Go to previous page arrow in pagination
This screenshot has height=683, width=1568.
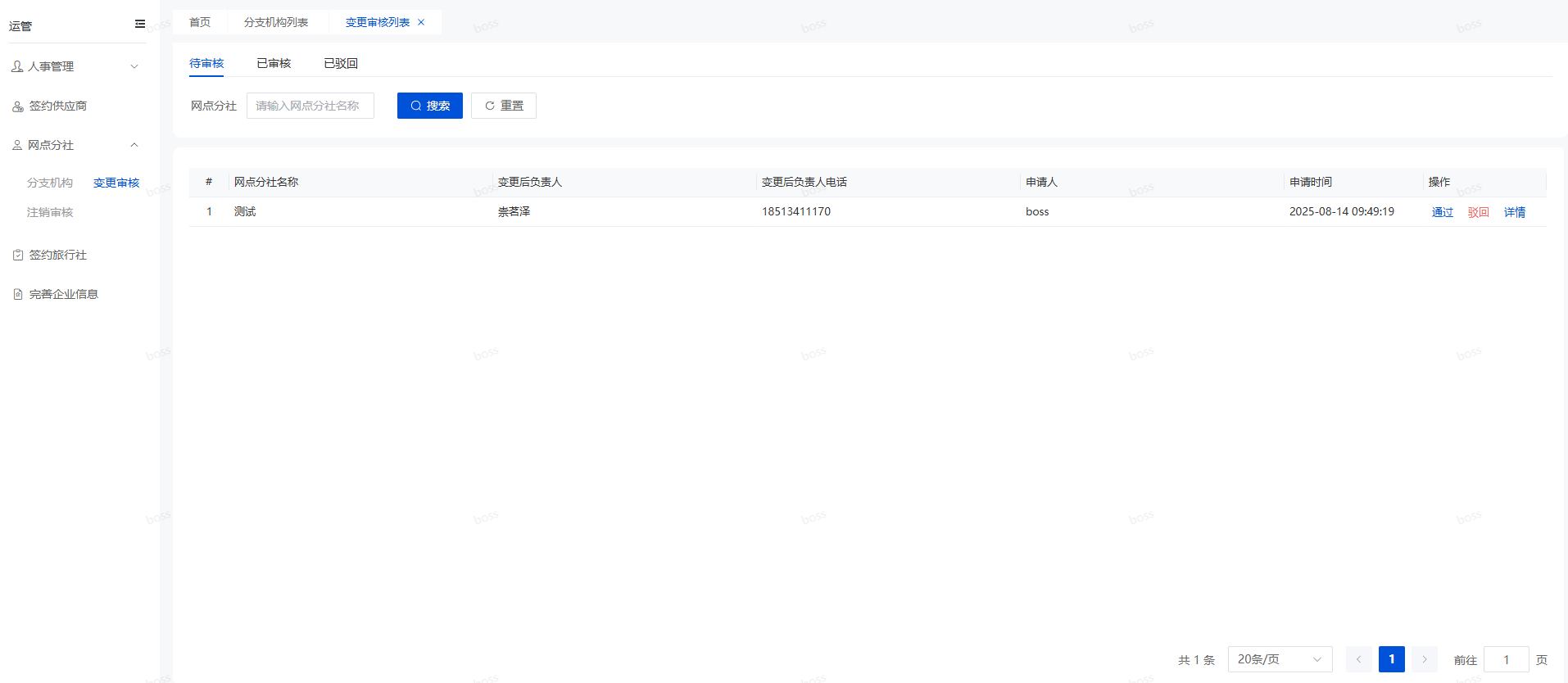[1358, 659]
